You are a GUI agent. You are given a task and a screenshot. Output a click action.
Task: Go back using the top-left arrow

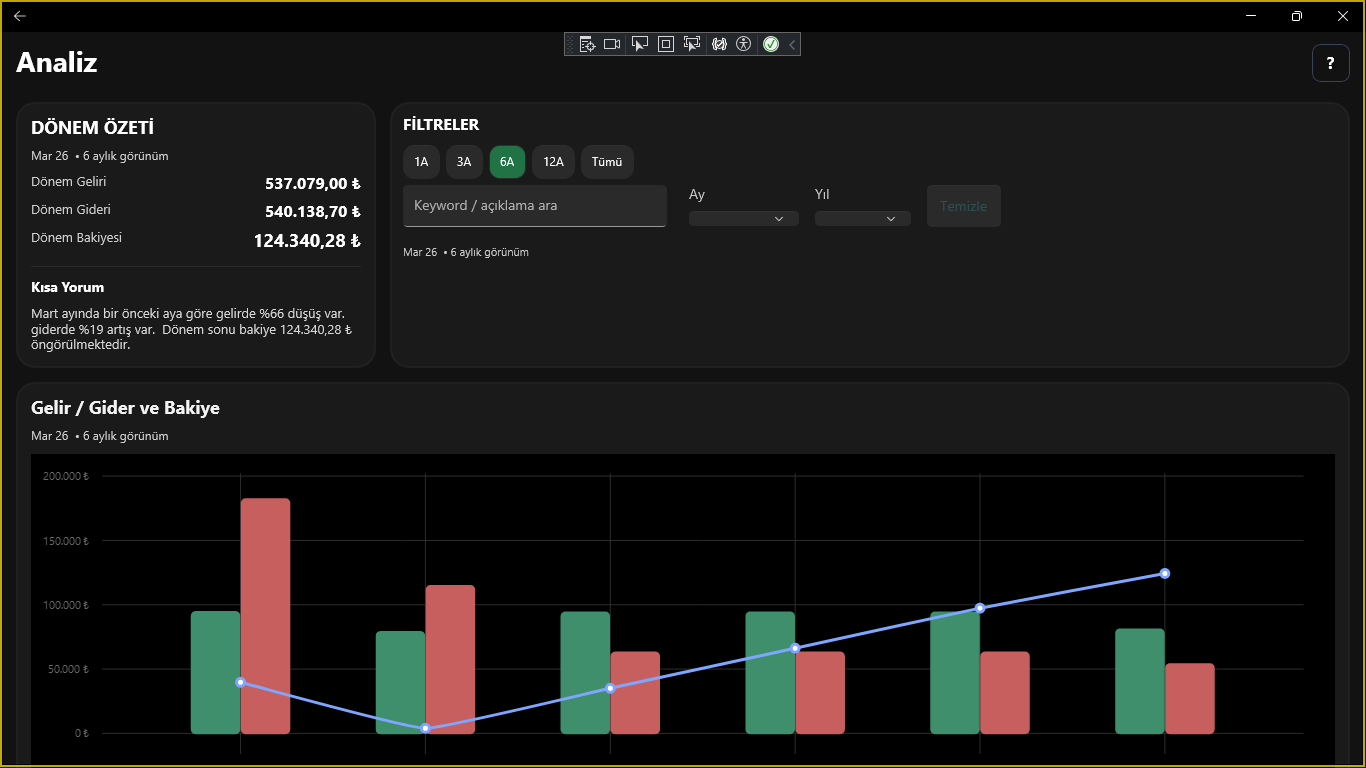point(20,16)
